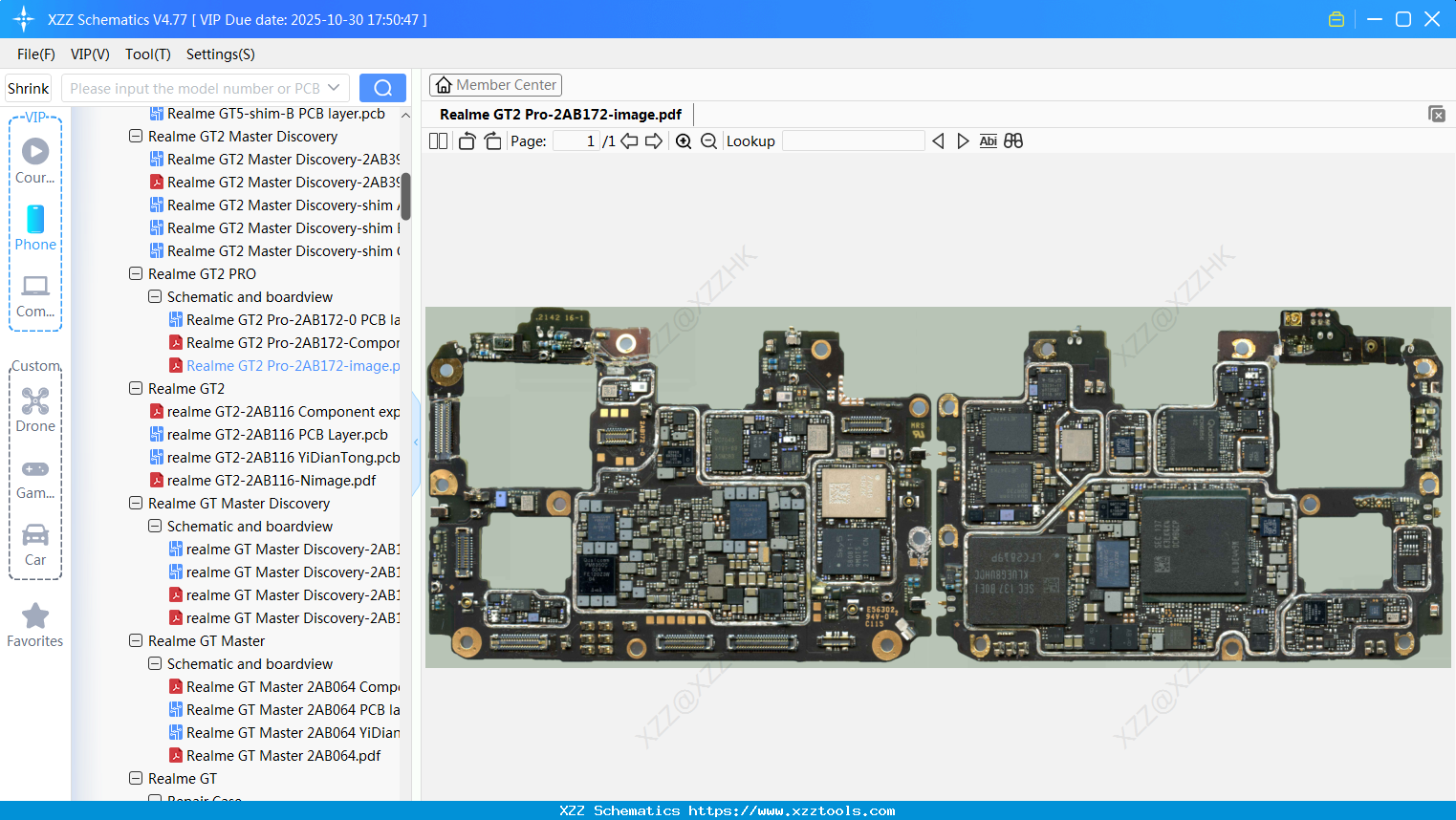Toggle the Abi text match option
This screenshot has width=1456, height=820.
[x=988, y=141]
